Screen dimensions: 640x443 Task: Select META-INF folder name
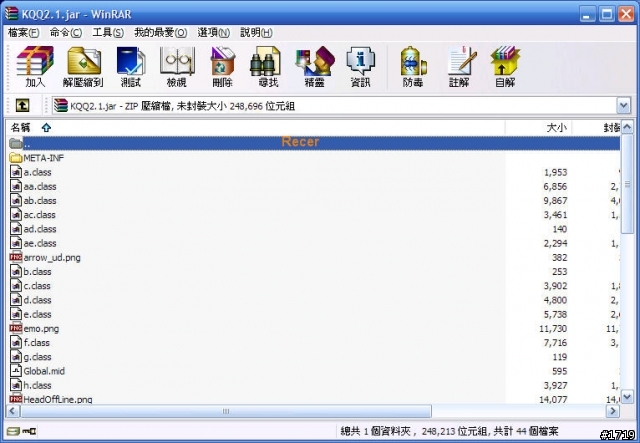(x=44, y=158)
